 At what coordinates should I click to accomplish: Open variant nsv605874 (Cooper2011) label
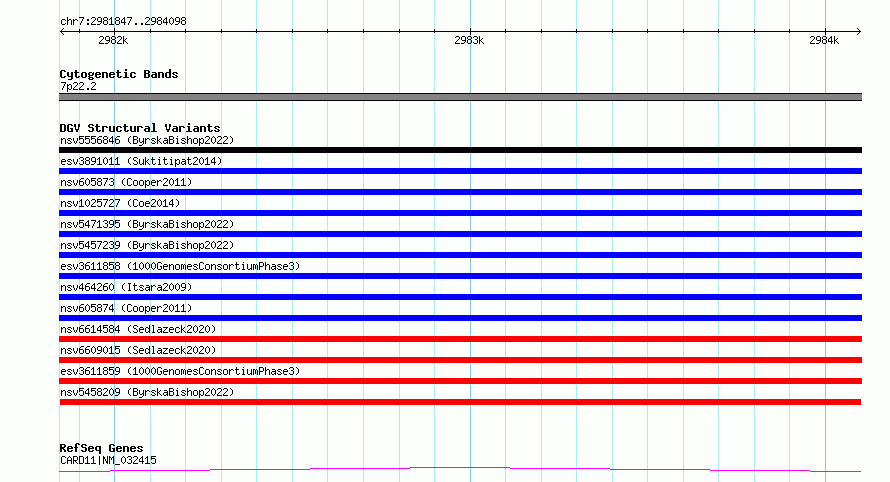pos(126,308)
